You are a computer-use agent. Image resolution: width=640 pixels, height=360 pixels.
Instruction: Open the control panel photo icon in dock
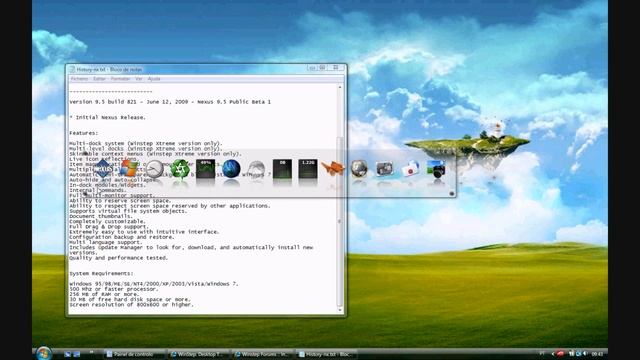tap(384, 169)
